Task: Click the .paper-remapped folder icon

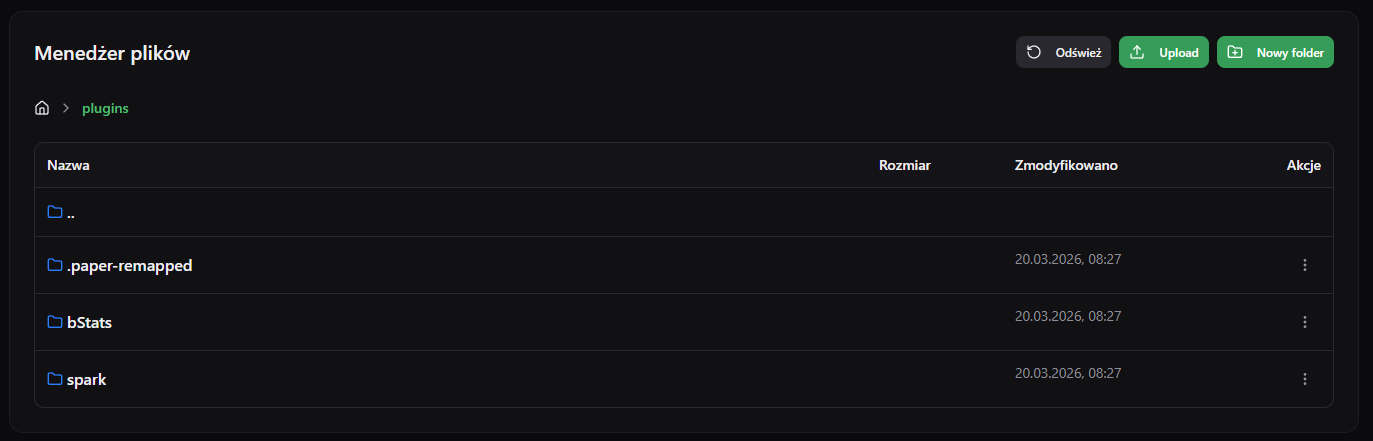Action: 55,265
